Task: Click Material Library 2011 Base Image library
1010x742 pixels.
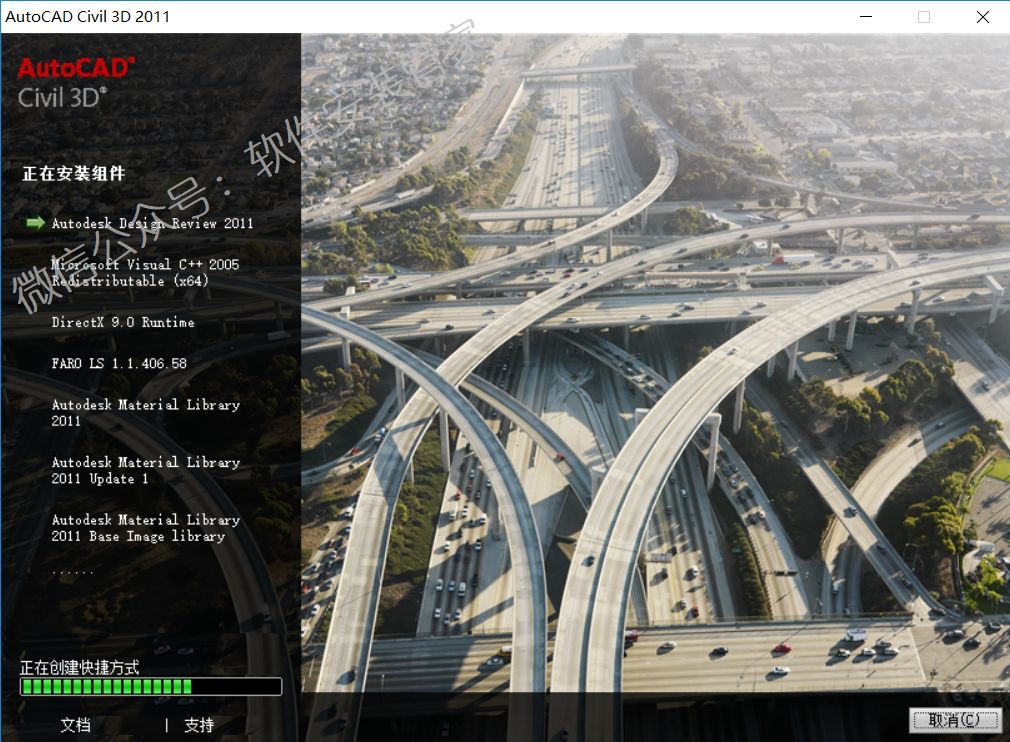Action: click(146, 528)
